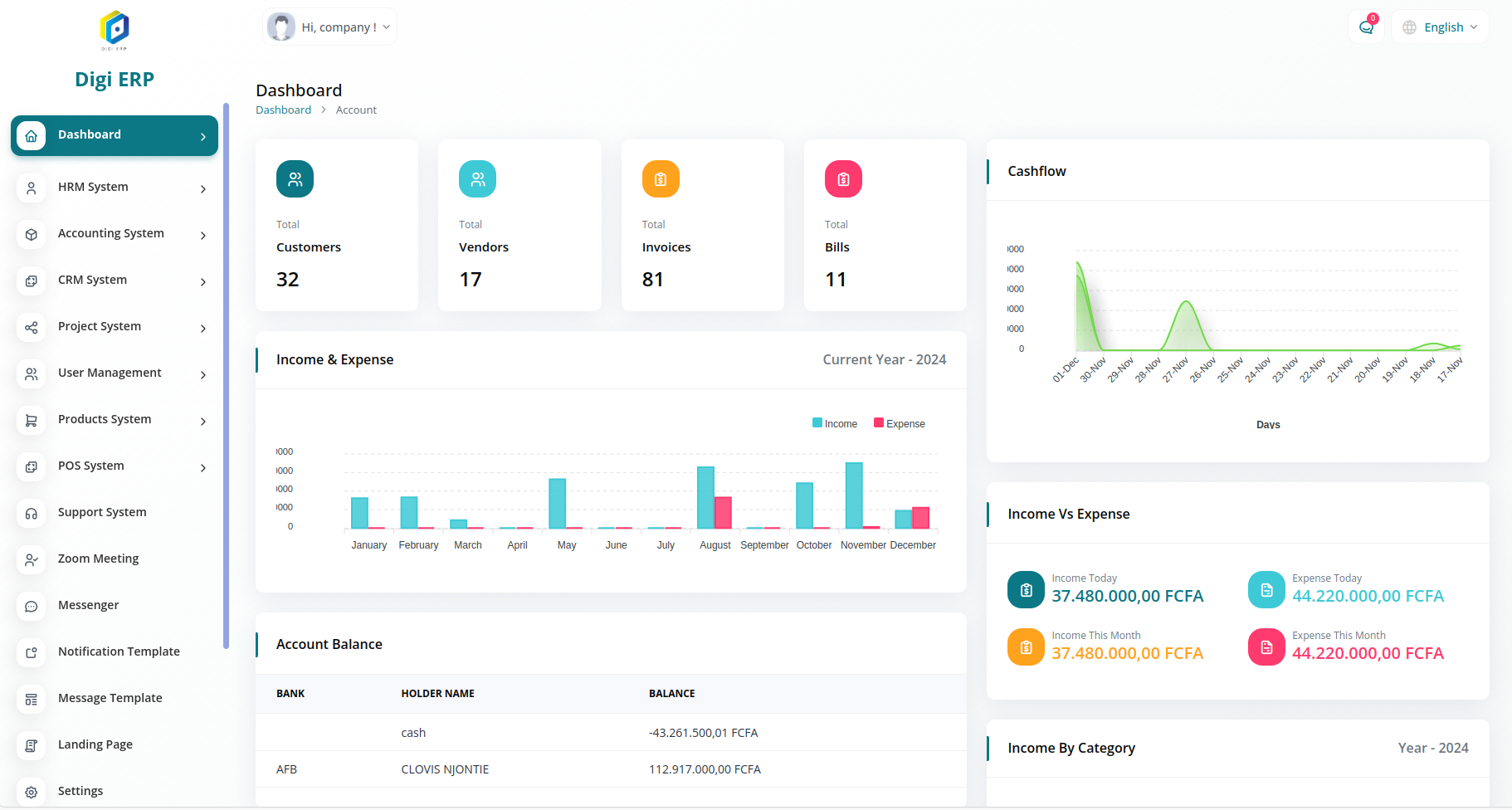Image resolution: width=1512 pixels, height=810 pixels.
Task: Open the English language dropdown
Action: click(1441, 27)
